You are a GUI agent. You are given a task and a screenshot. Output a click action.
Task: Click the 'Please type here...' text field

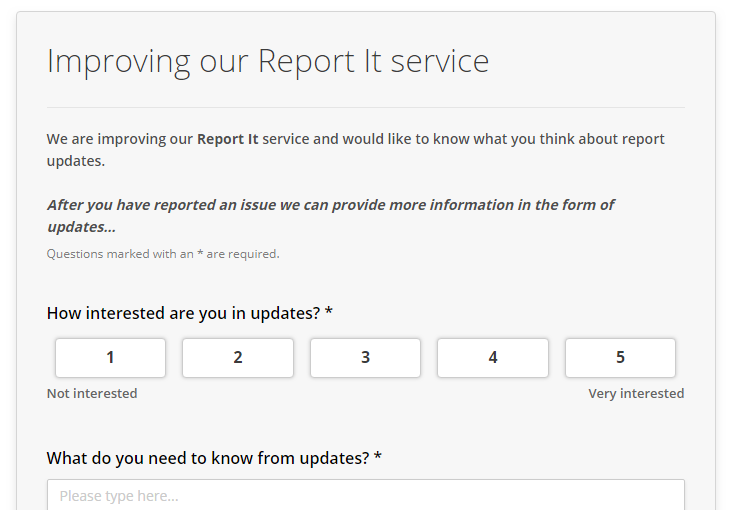(x=366, y=495)
